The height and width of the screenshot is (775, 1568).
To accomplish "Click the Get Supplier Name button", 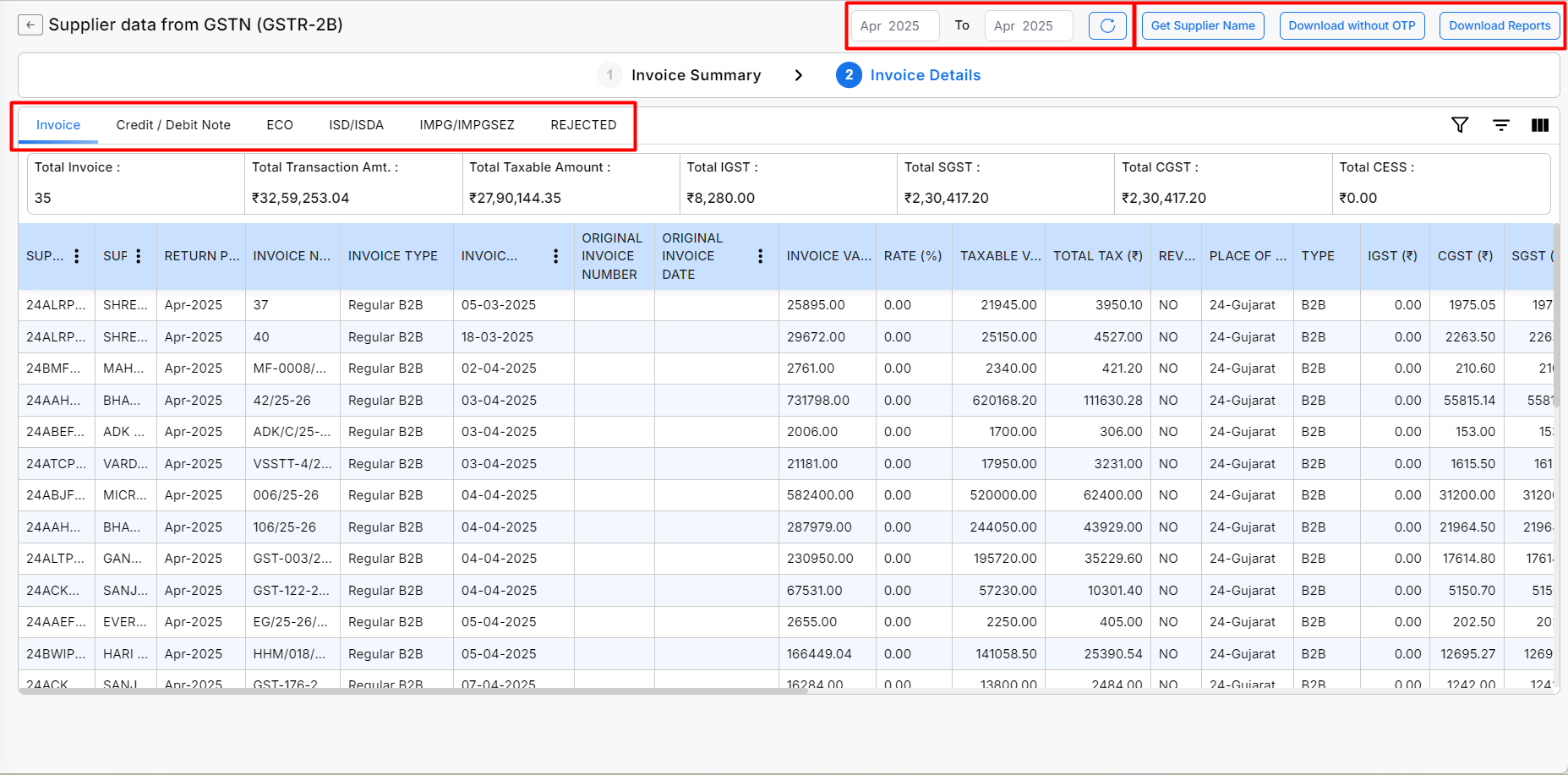I will click(1203, 25).
